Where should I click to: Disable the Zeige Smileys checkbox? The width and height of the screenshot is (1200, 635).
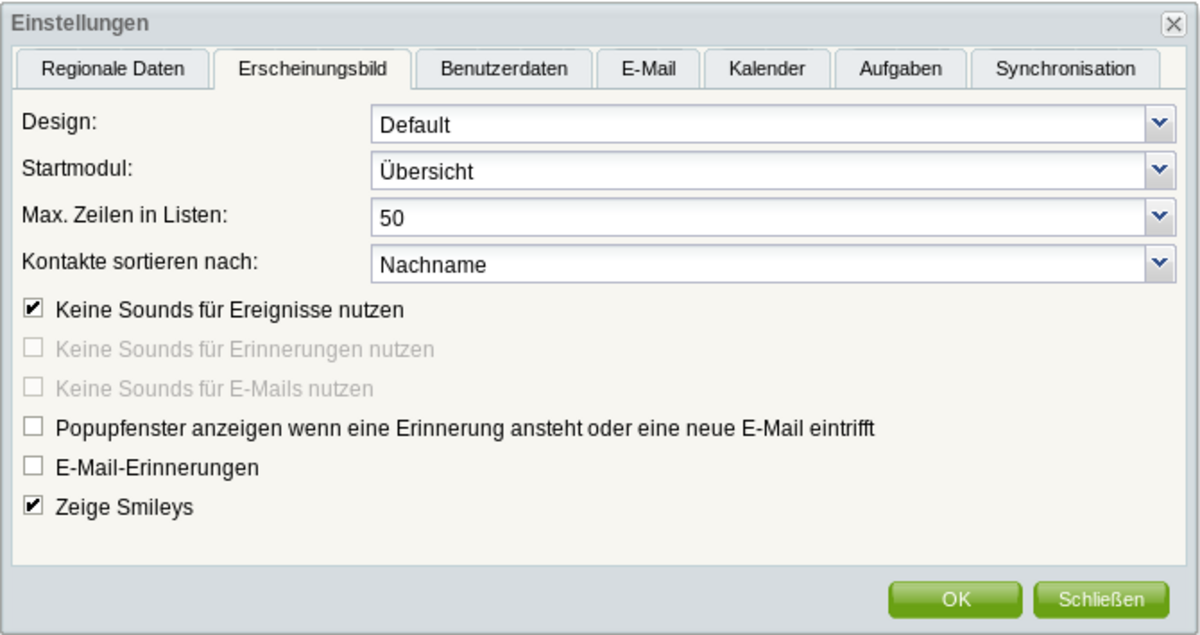(x=34, y=506)
